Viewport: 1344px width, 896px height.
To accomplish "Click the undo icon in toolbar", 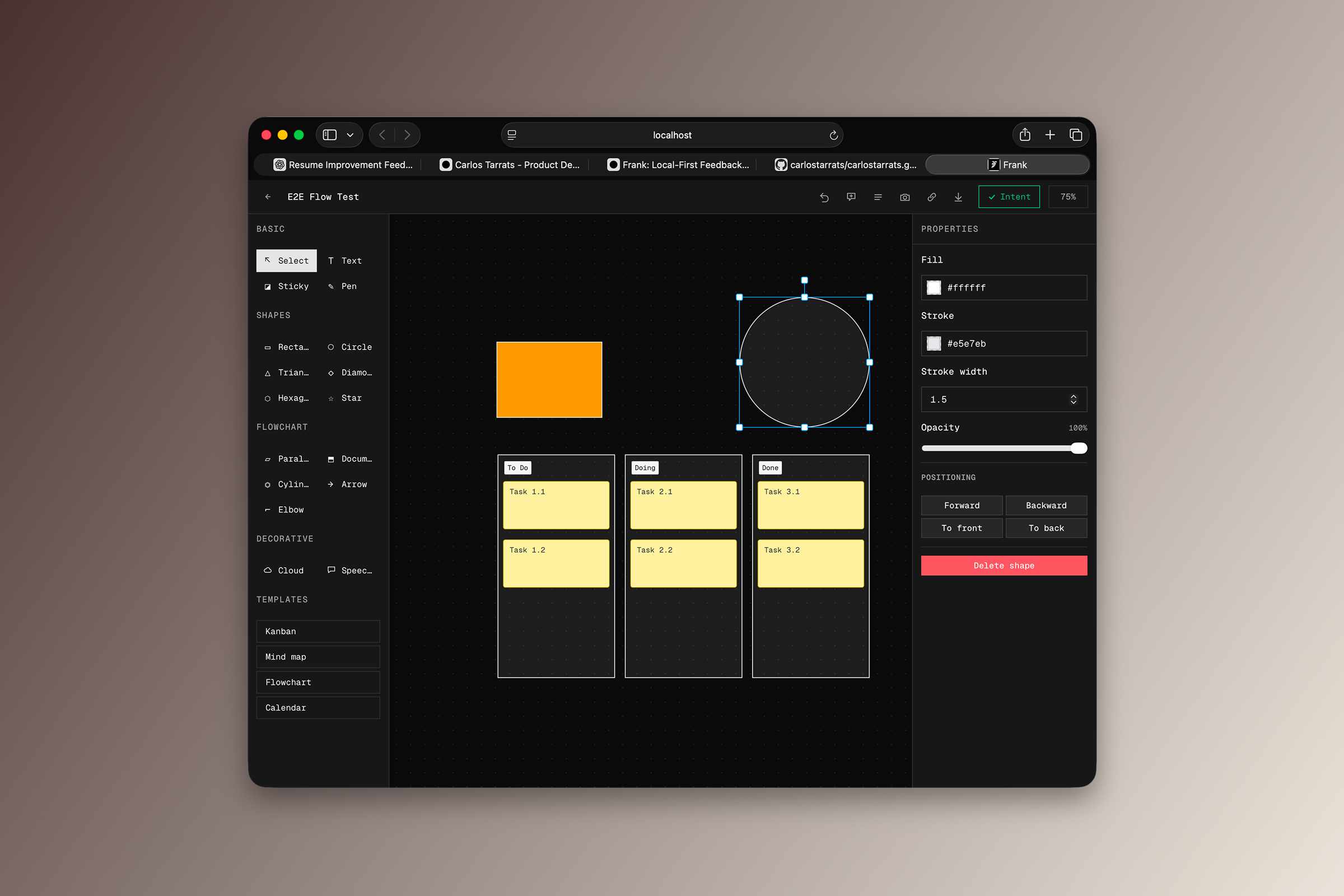I will click(x=824, y=197).
